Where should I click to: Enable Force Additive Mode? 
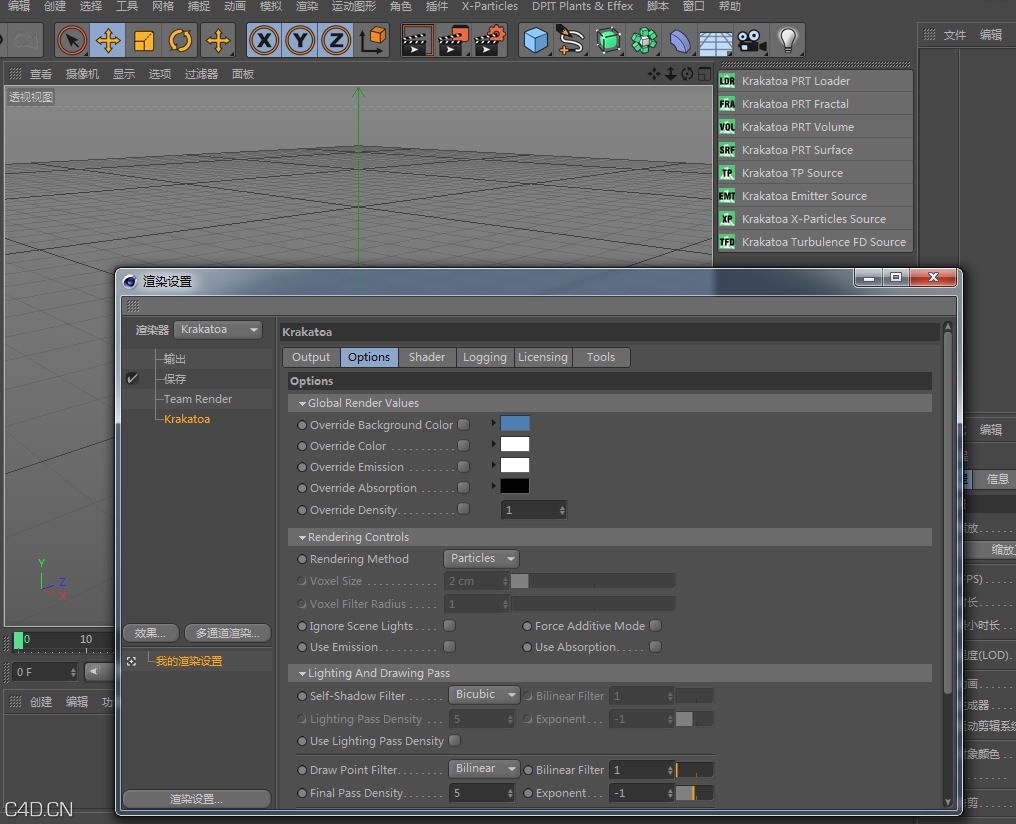(x=656, y=625)
